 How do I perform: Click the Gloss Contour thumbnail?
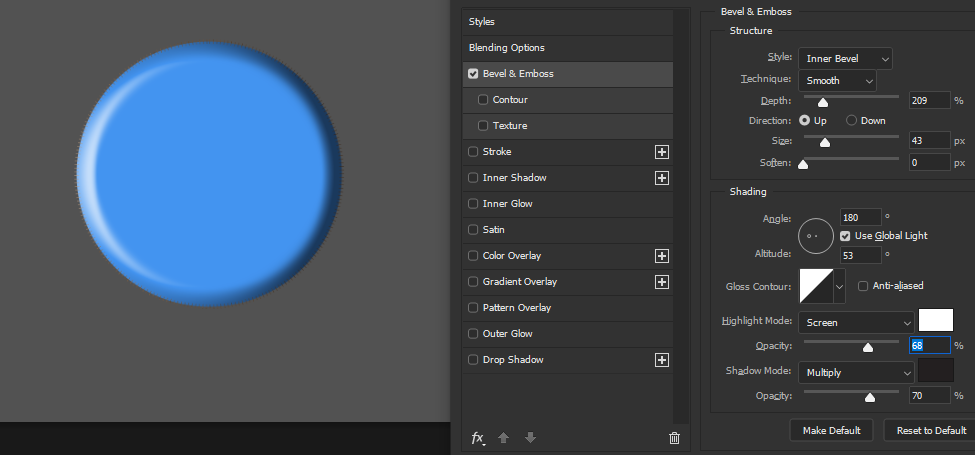click(816, 287)
